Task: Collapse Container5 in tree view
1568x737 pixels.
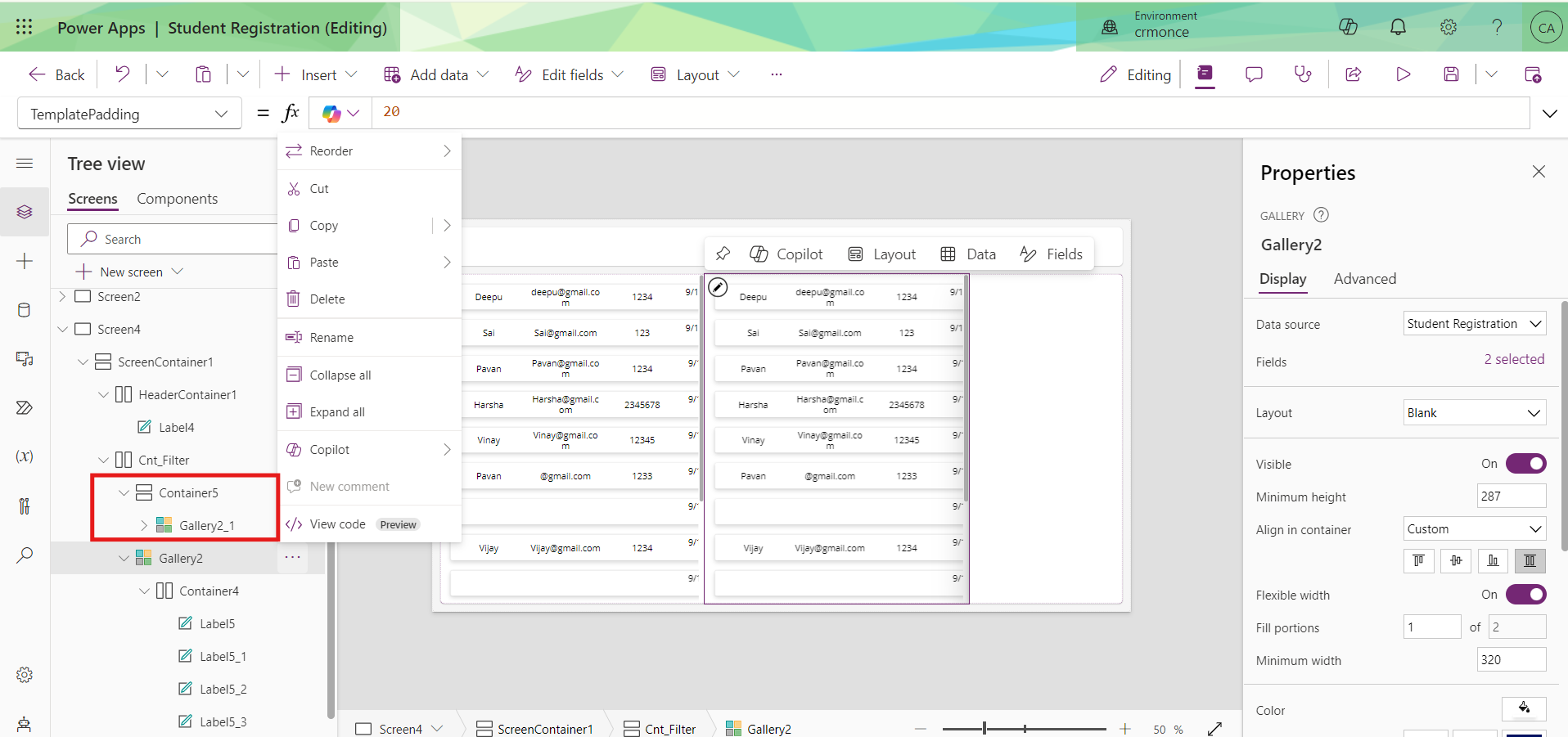Action: pyautogui.click(x=124, y=492)
